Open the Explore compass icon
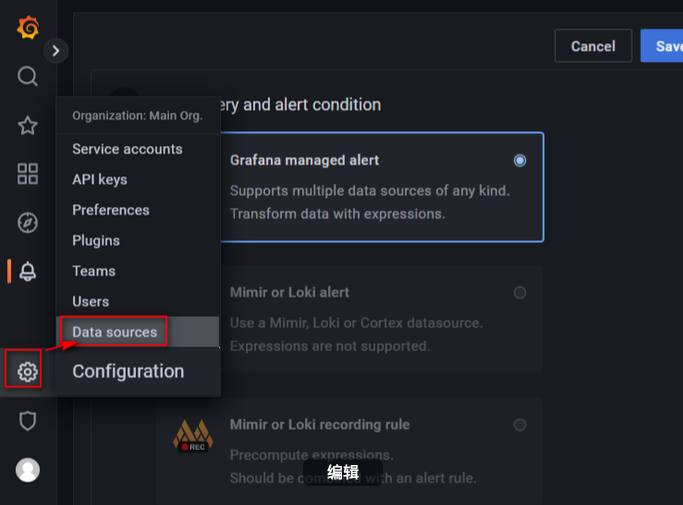The image size is (683, 505). coord(27,223)
